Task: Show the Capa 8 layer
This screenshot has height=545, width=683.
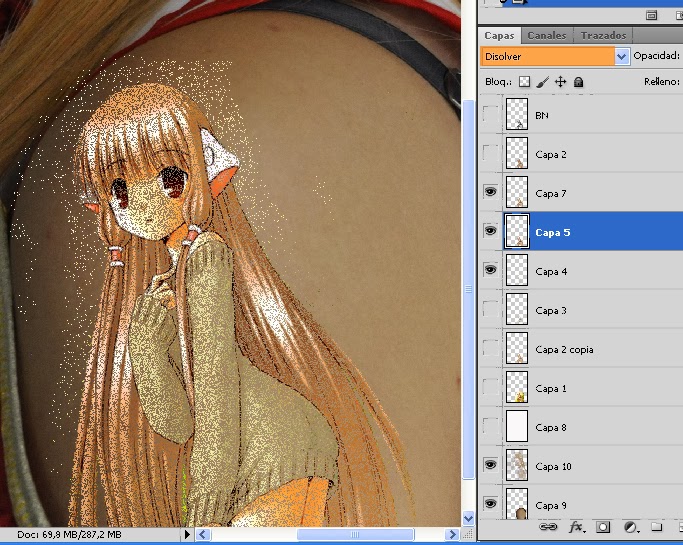Action: pyautogui.click(x=491, y=427)
